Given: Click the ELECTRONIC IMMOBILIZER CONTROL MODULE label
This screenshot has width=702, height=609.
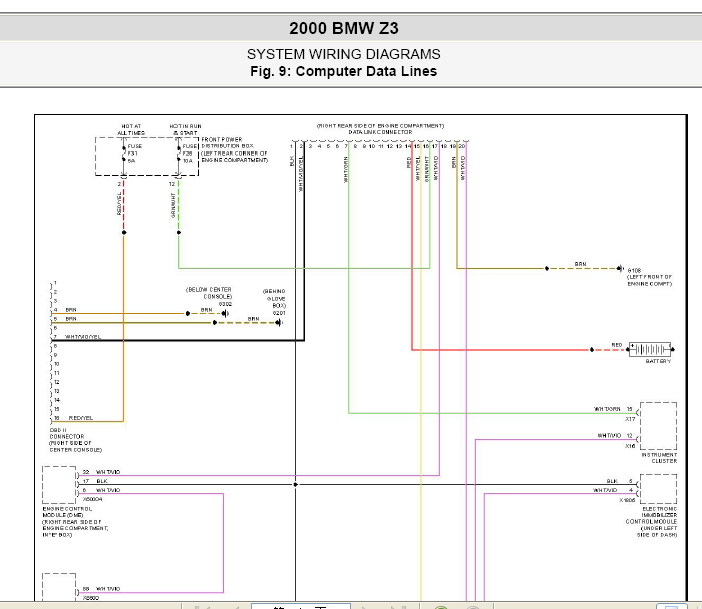Looking at the screenshot, I should (x=651, y=515).
